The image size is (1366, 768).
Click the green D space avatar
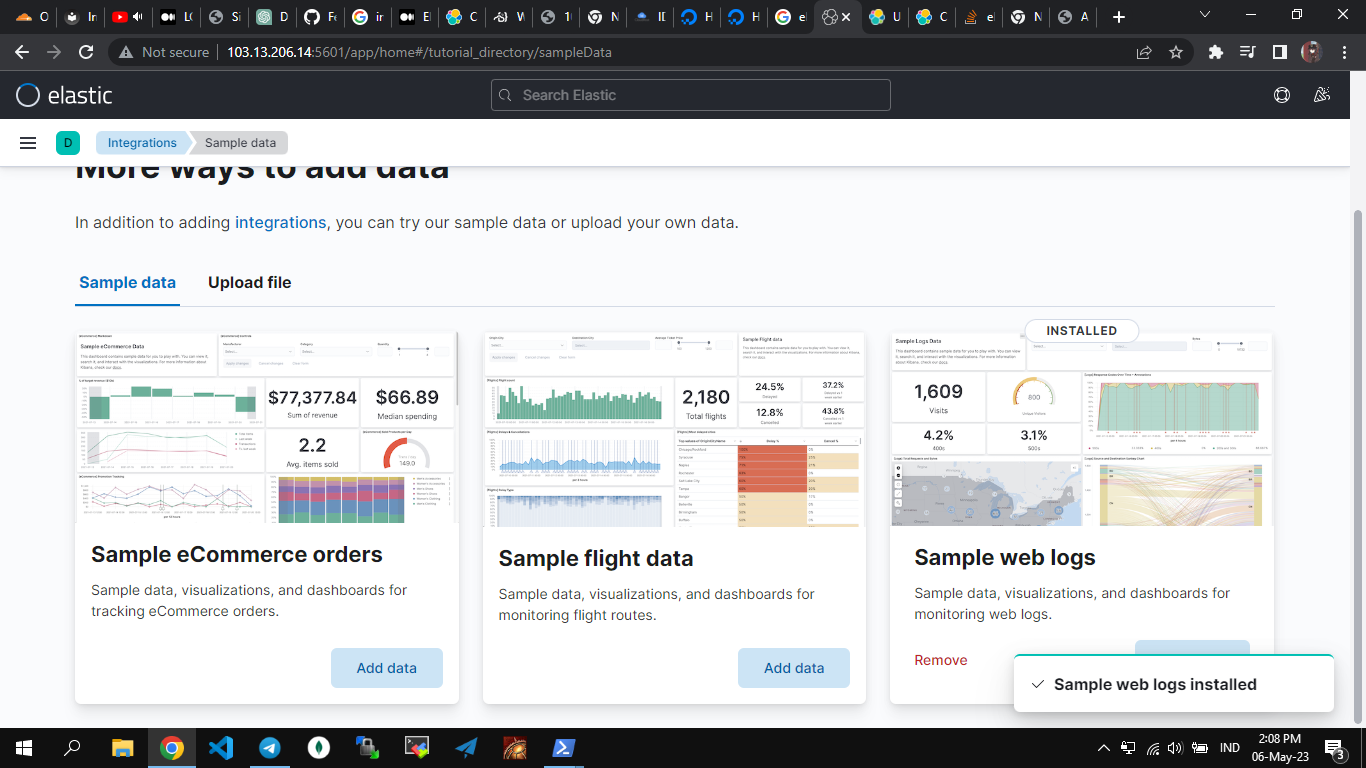click(x=67, y=143)
